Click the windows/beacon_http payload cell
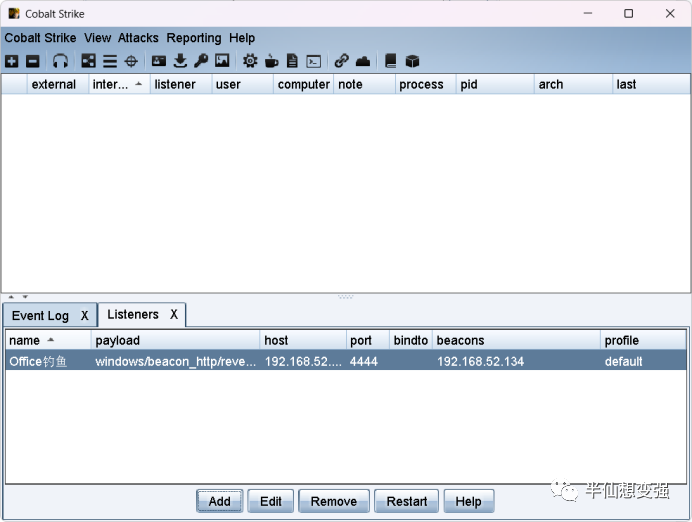The image size is (692, 522). click(x=176, y=361)
